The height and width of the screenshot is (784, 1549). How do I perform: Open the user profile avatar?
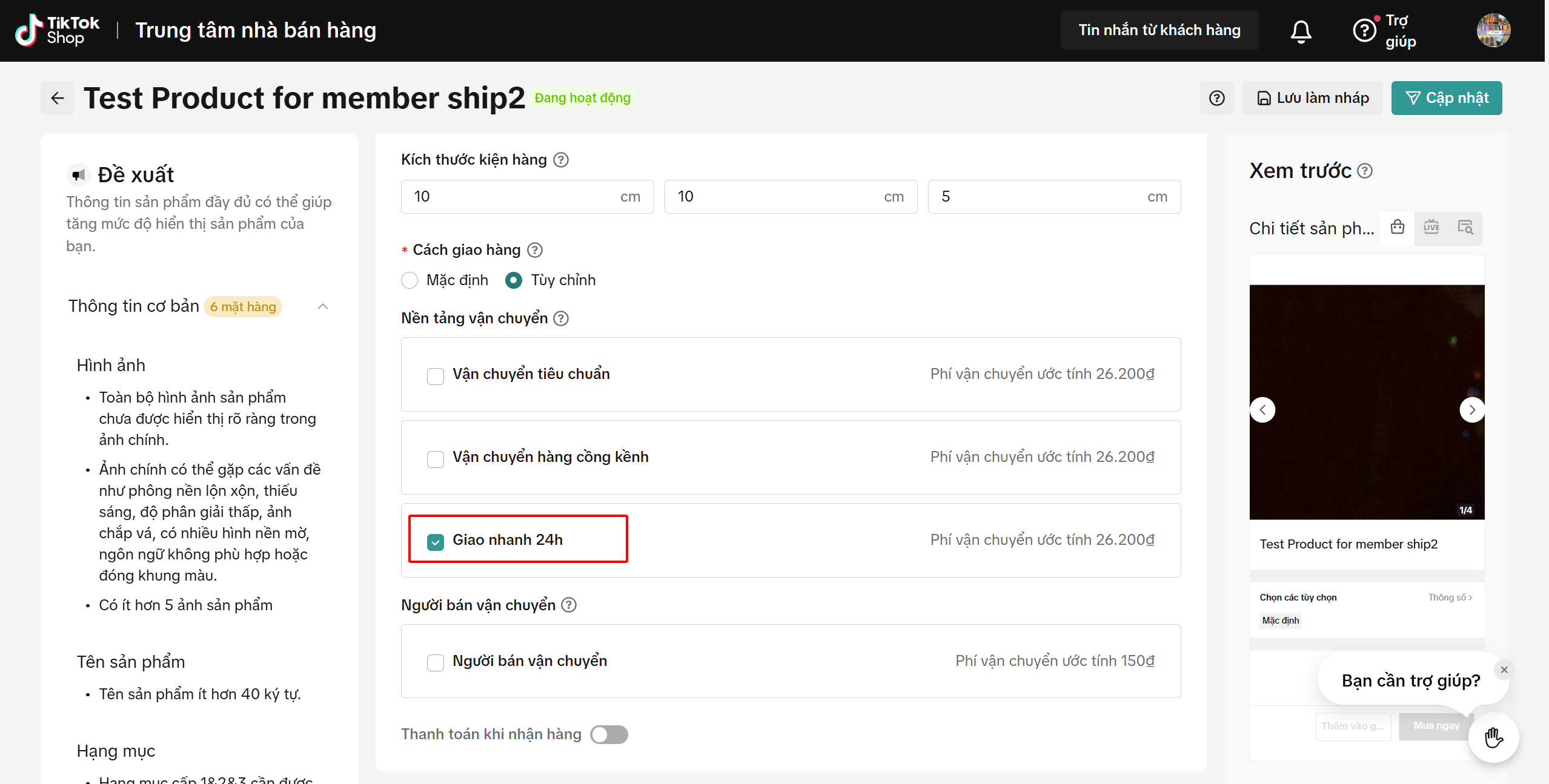1493,30
